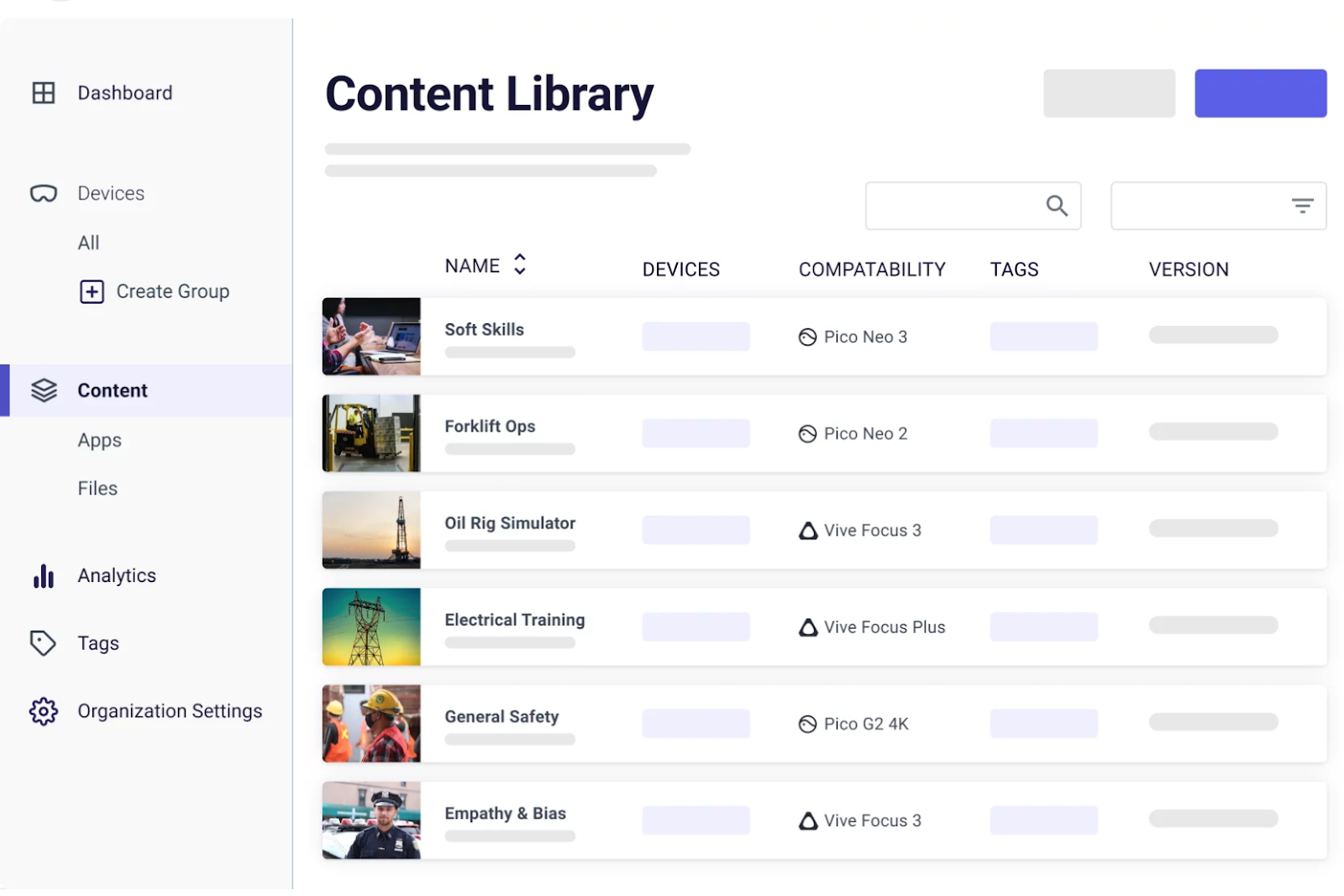Open the Dashboard grid icon
Screen dimensions: 1344x896
[x=43, y=92]
